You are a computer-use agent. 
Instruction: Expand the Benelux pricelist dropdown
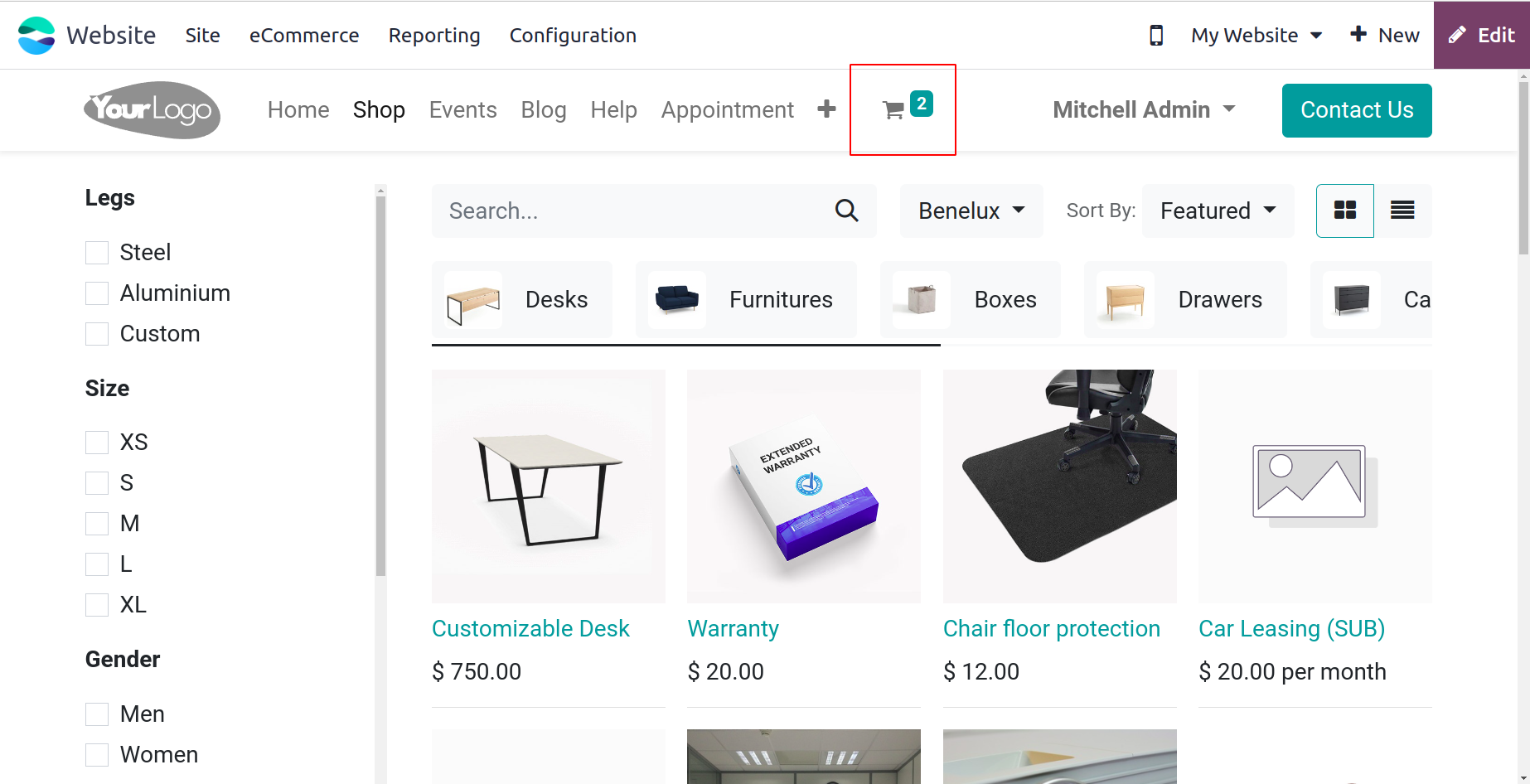click(971, 211)
